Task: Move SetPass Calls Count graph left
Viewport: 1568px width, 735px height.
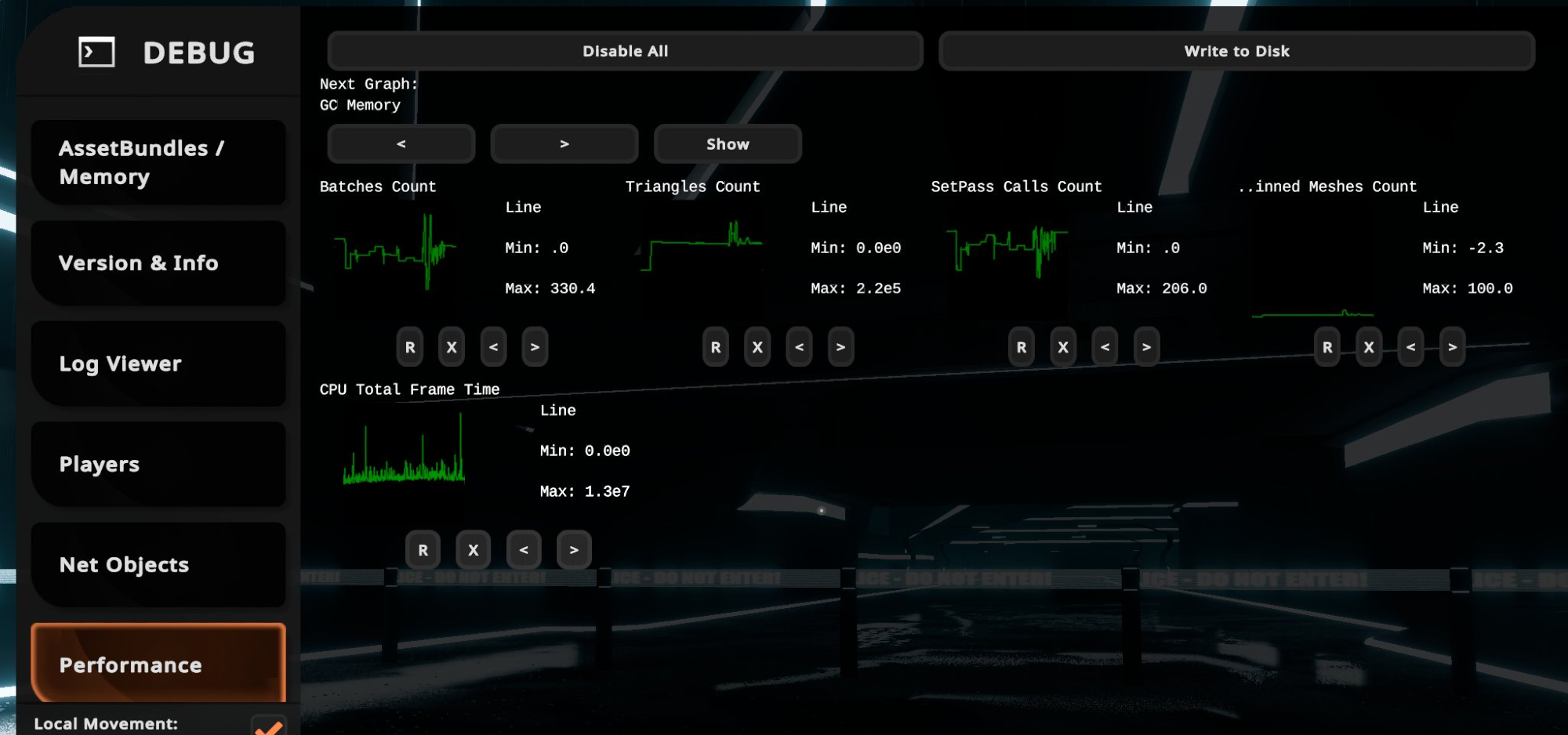Action: click(1105, 347)
